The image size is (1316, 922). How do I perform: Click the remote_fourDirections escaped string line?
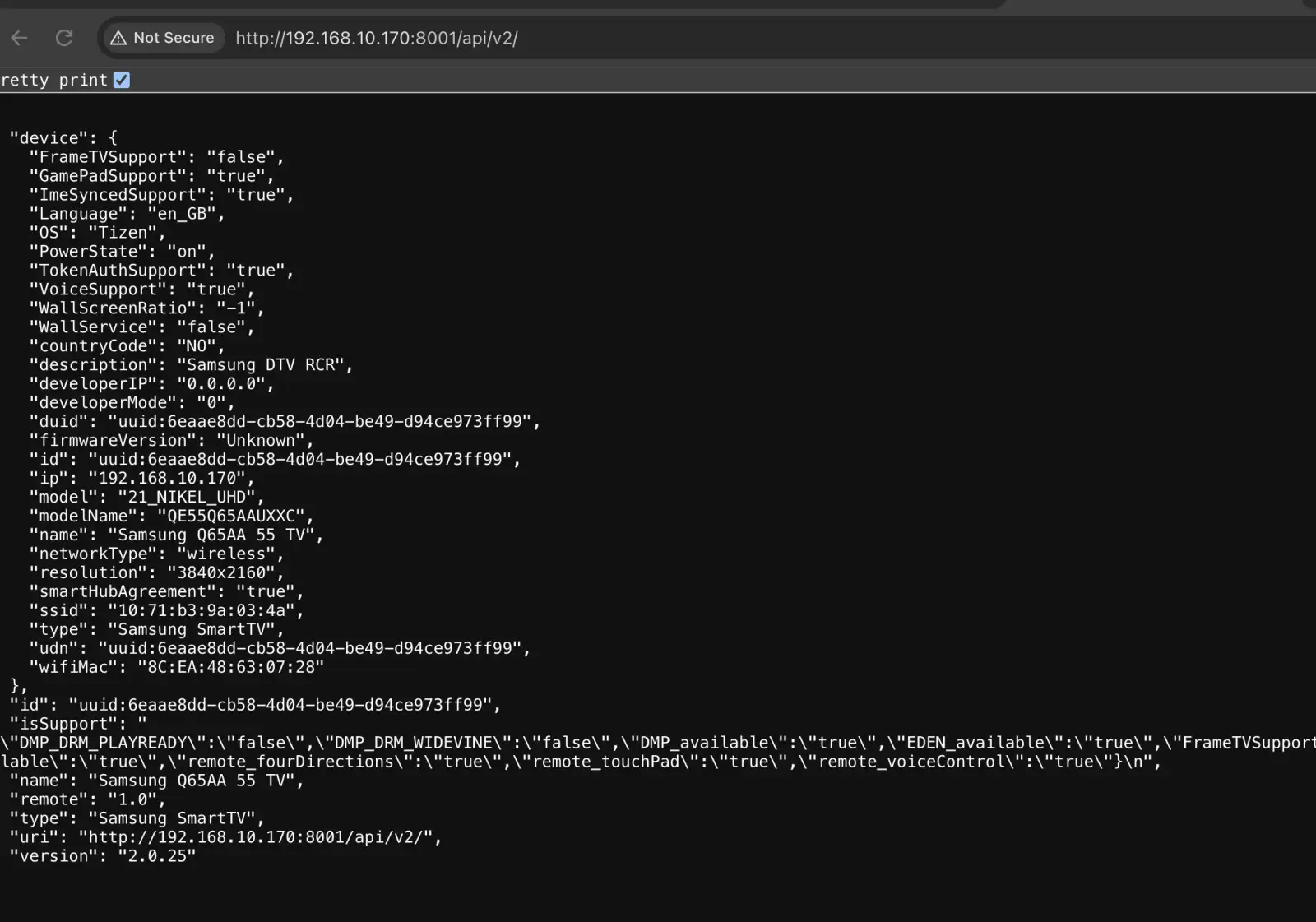(581, 762)
